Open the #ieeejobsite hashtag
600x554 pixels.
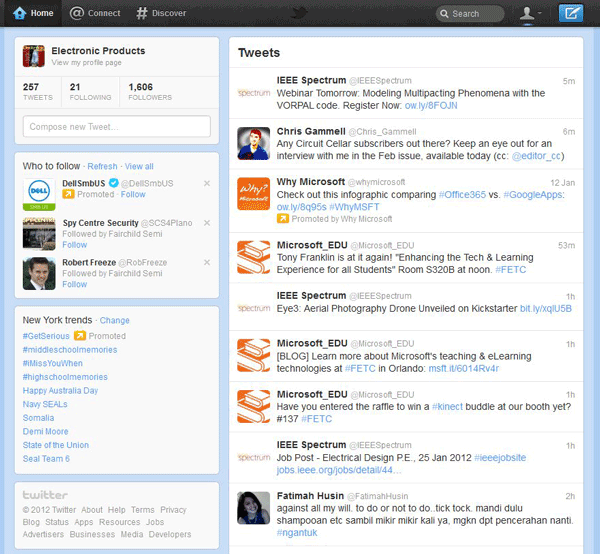[500, 458]
